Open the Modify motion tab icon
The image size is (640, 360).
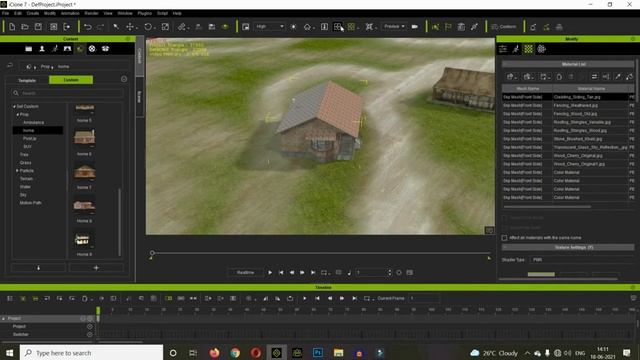click(x=516, y=49)
